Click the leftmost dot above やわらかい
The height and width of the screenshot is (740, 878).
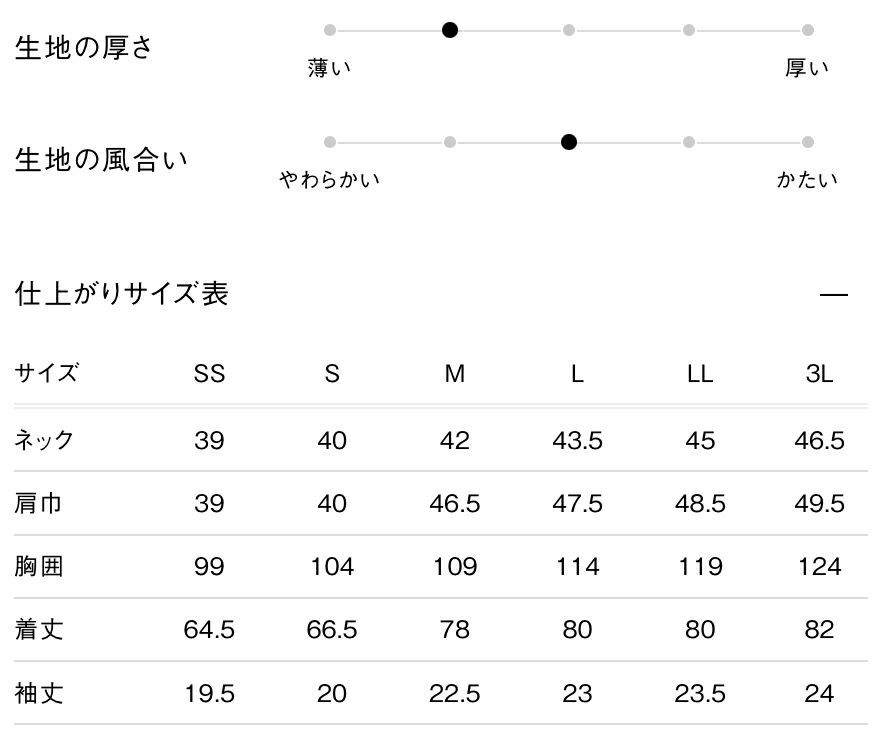[x=330, y=142]
